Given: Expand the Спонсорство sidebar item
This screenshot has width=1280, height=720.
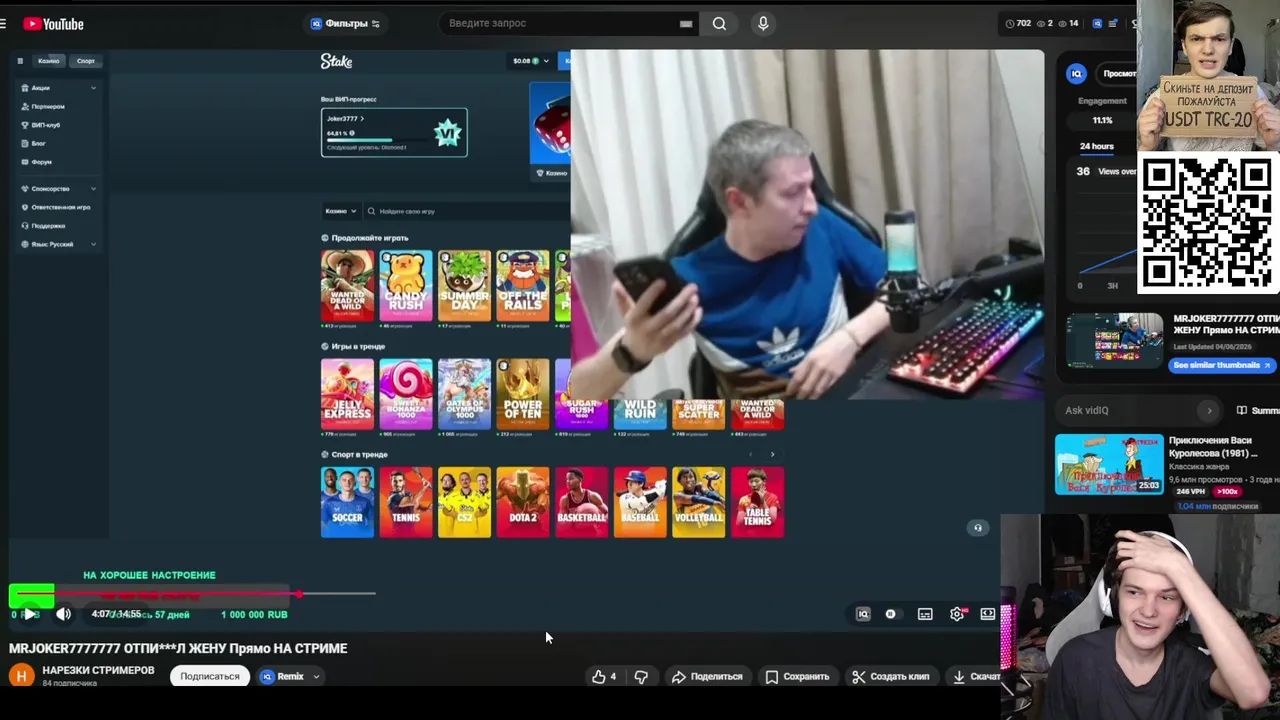Looking at the screenshot, I should click(x=58, y=189).
